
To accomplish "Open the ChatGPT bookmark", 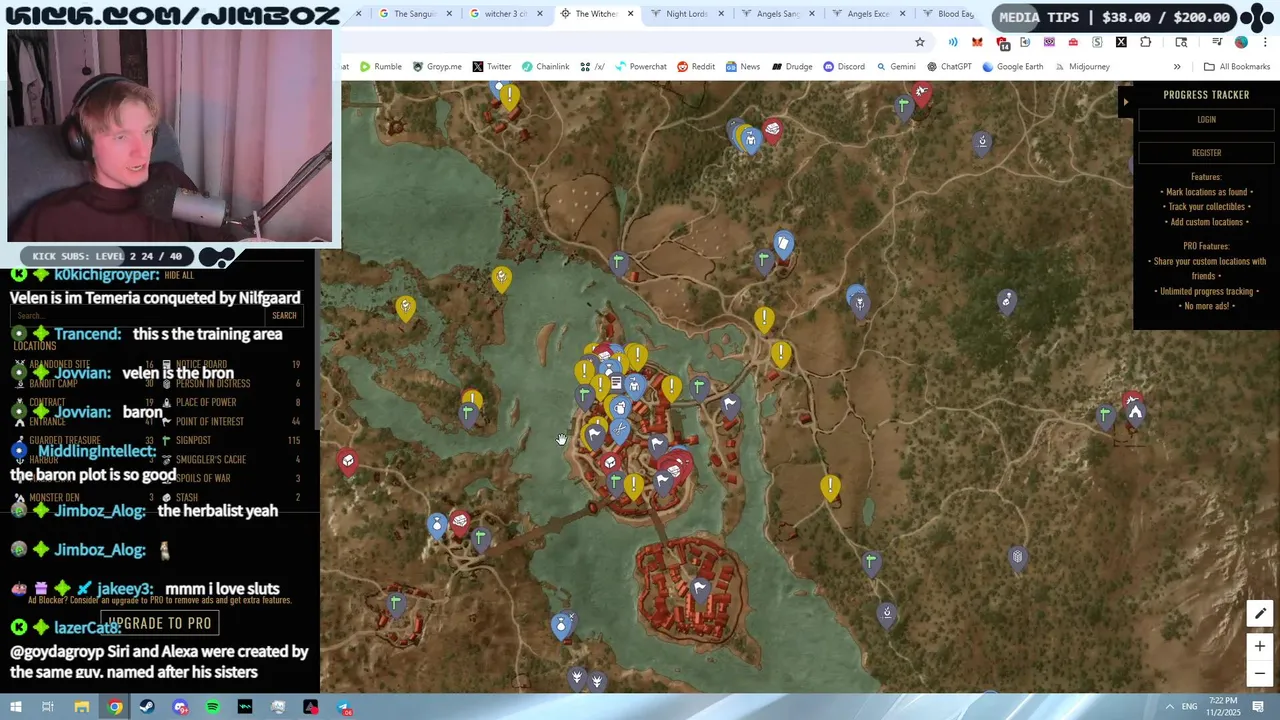I will [x=950, y=67].
